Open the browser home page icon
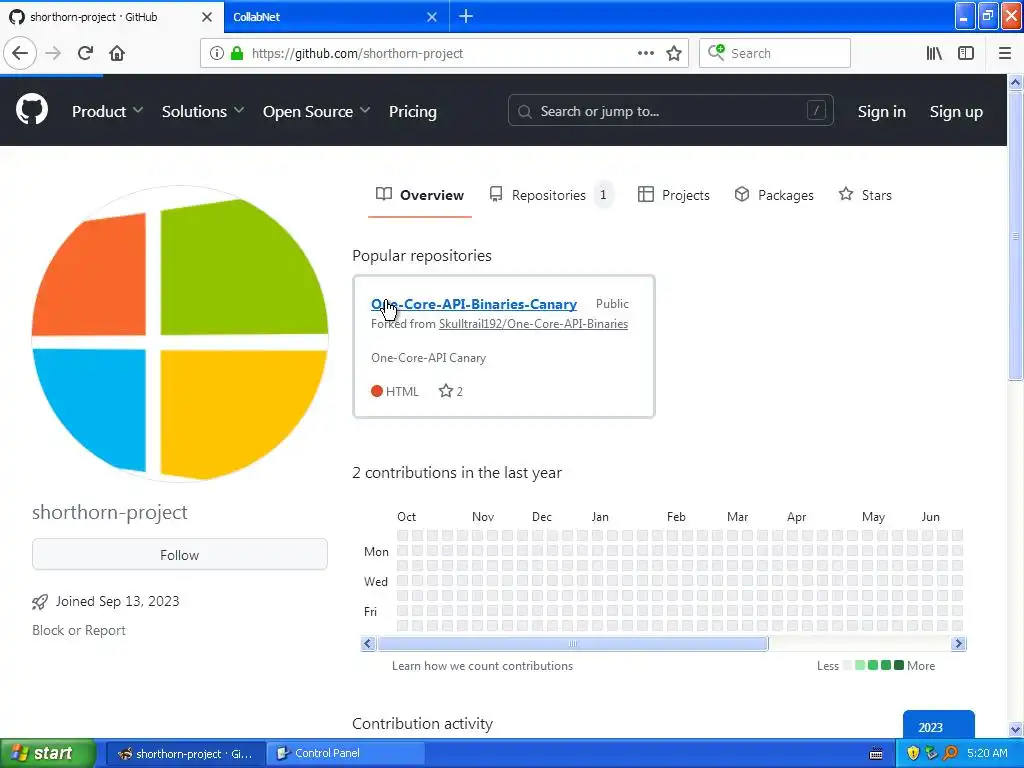 [x=117, y=53]
